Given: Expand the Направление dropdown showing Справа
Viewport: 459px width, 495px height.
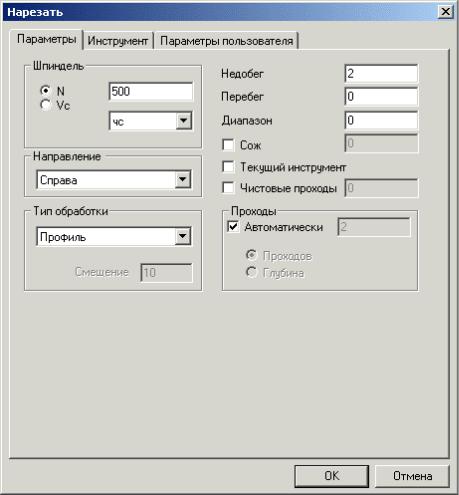Looking at the screenshot, I should pyautogui.click(x=183, y=180).
